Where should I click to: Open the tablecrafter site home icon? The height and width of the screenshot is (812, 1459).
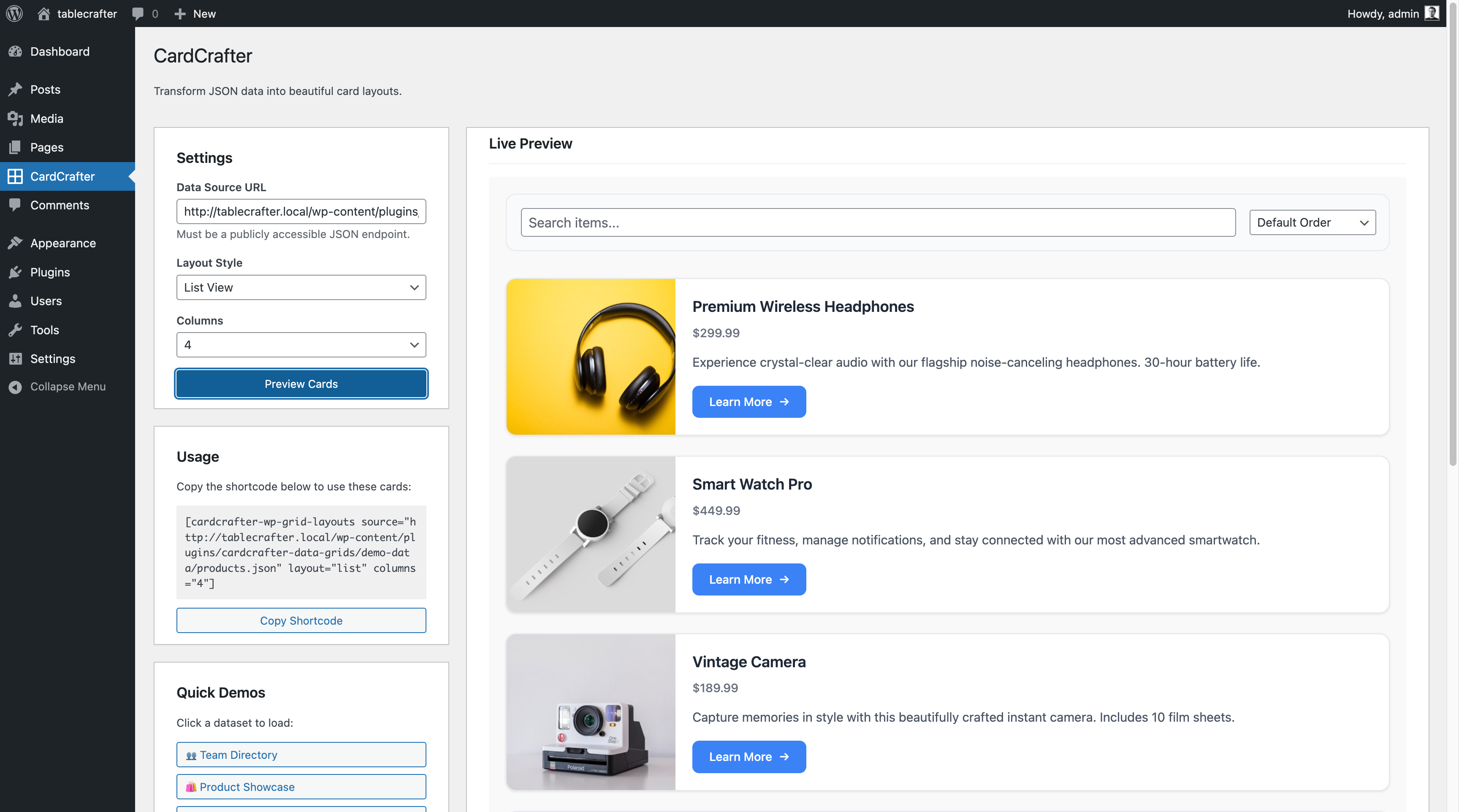(43, 14)
